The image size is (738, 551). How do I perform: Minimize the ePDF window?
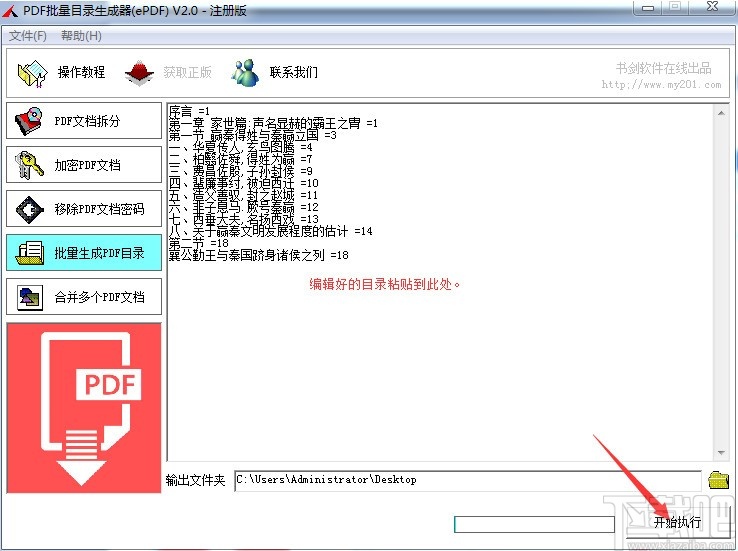(x=648, y=8)
